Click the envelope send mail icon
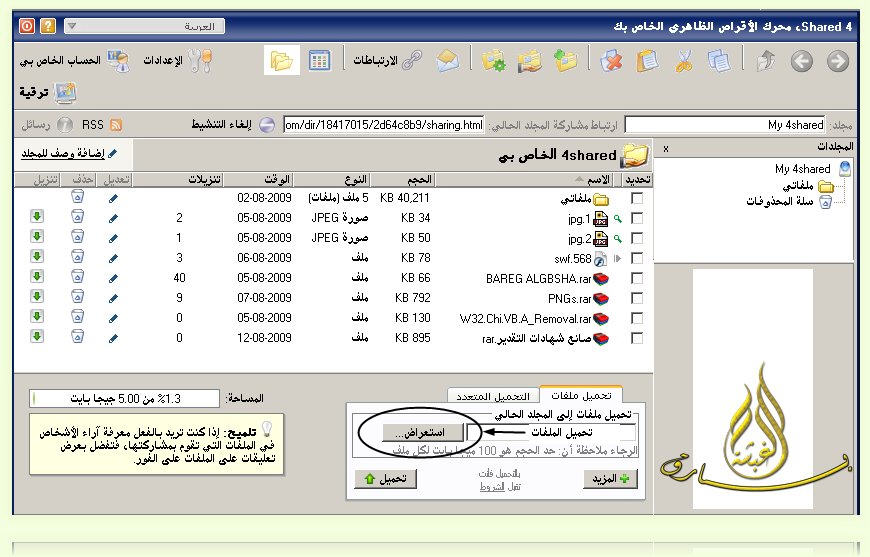The image size is (870, 557). pos(448,60)
